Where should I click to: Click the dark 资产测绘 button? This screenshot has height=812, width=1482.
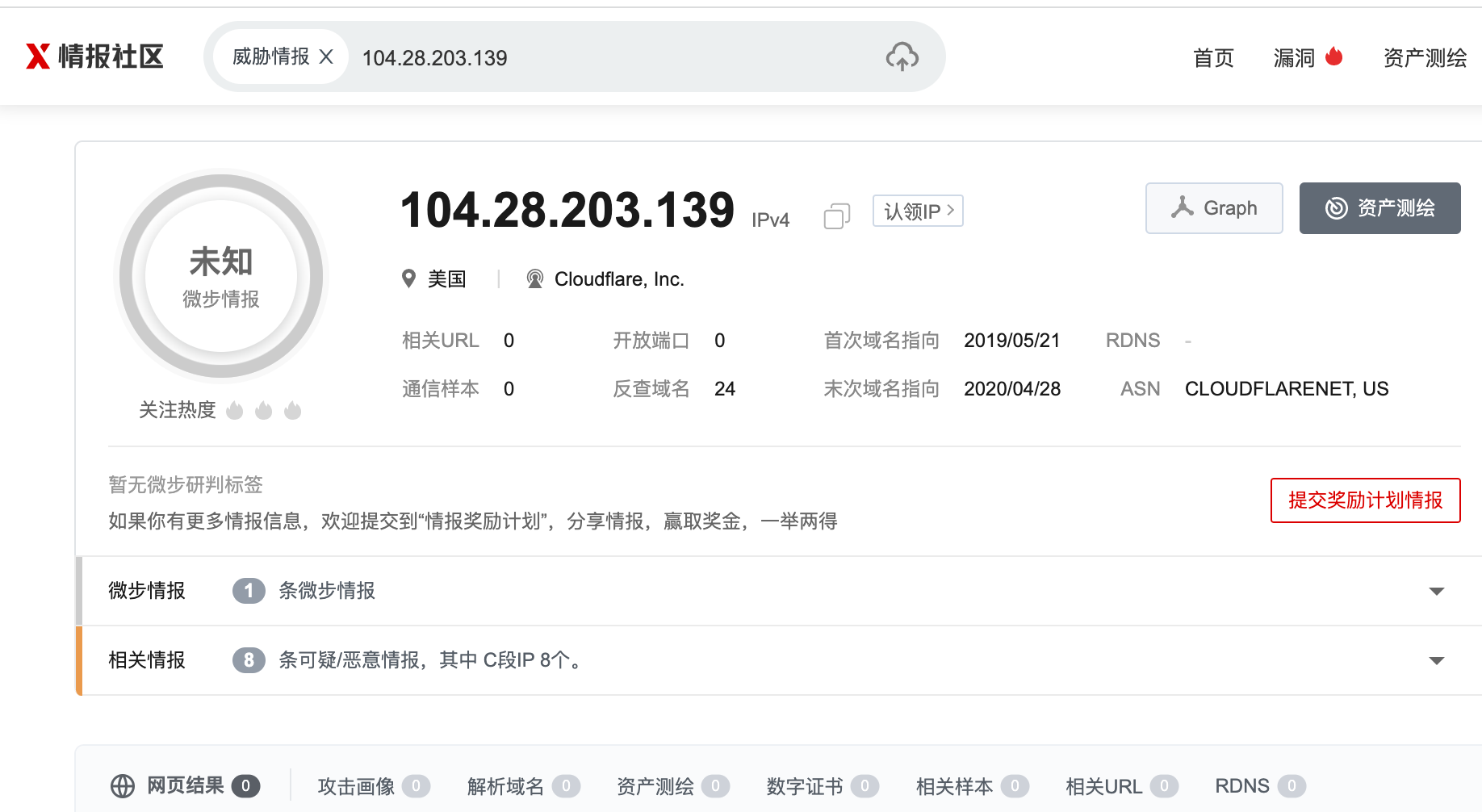(x=1379, y=208)
